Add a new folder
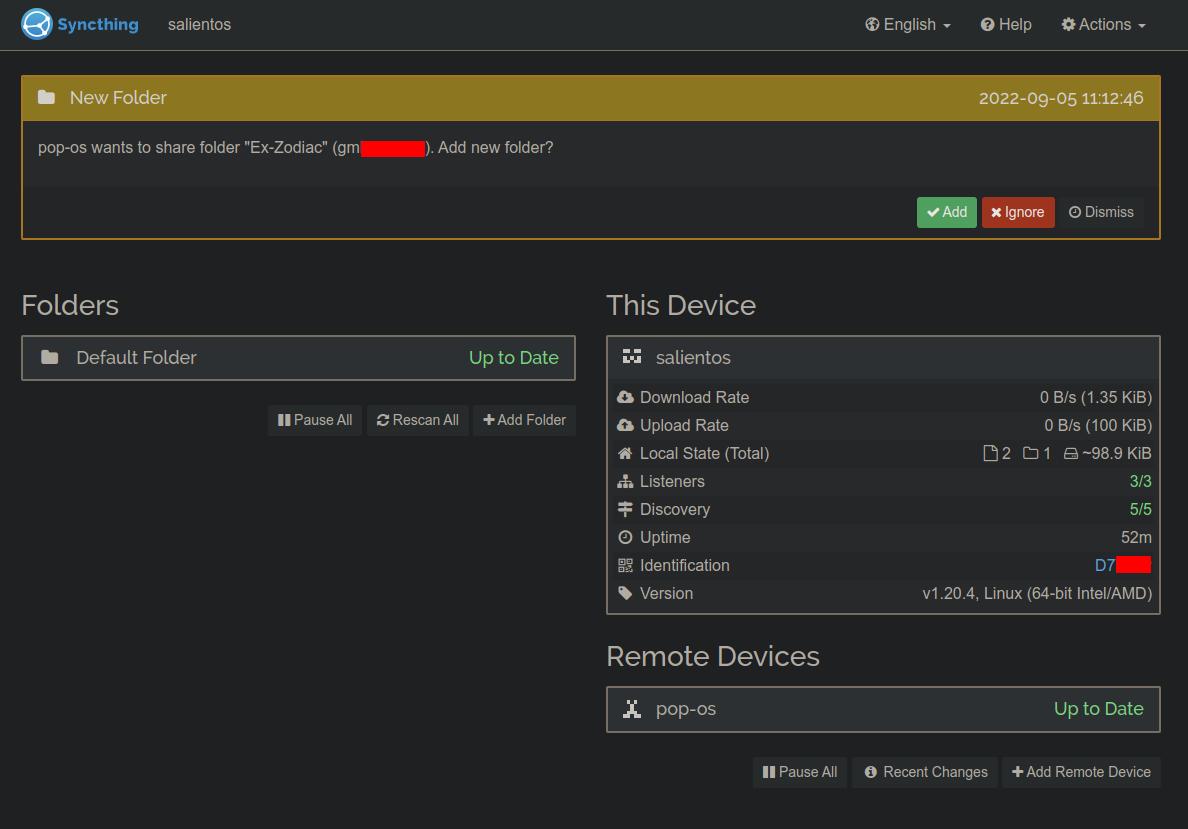The width and height of the screenshot is (1188, 829). (x=524, y=420)
